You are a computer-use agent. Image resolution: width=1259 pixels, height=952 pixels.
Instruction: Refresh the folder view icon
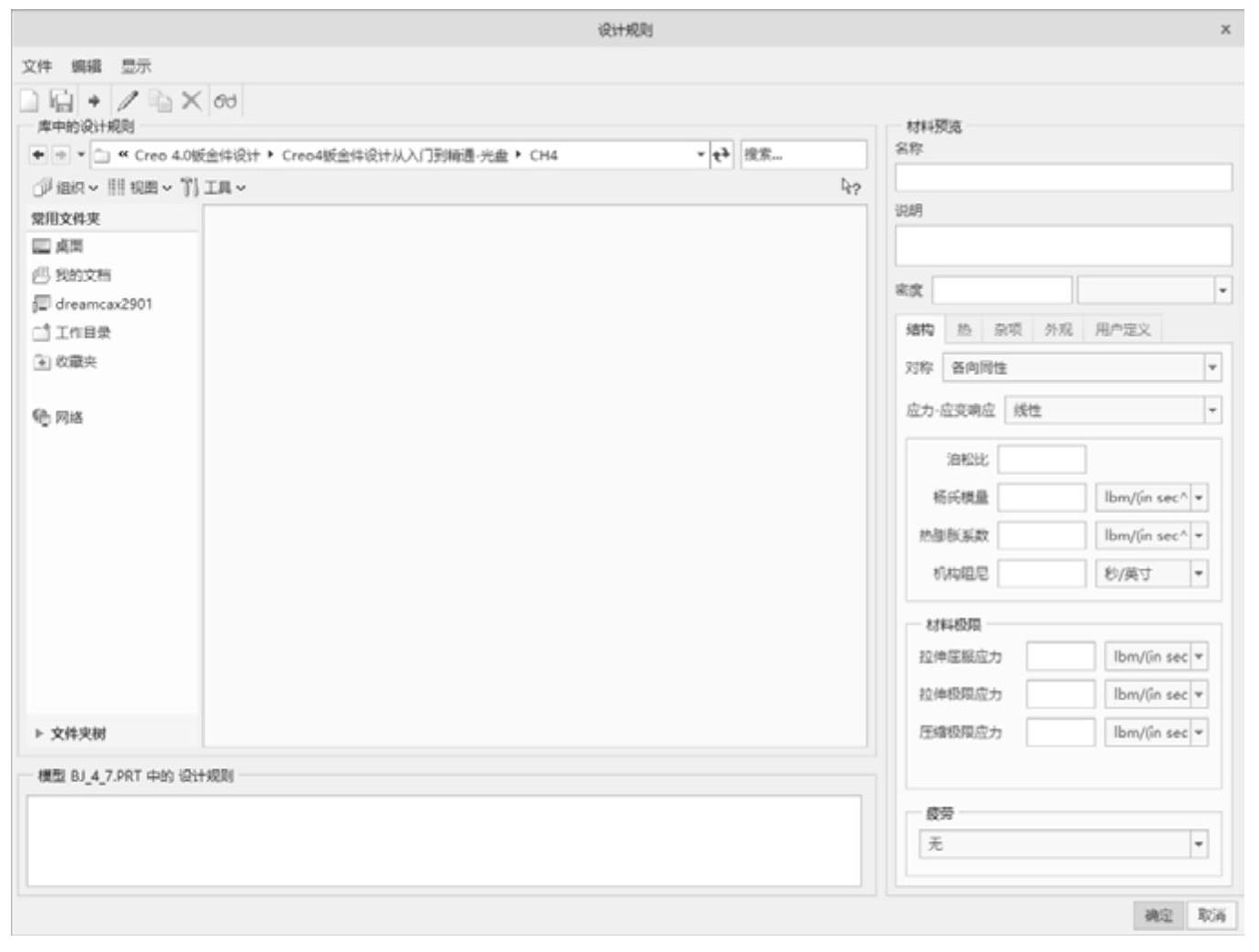click(x=721, y=155)
